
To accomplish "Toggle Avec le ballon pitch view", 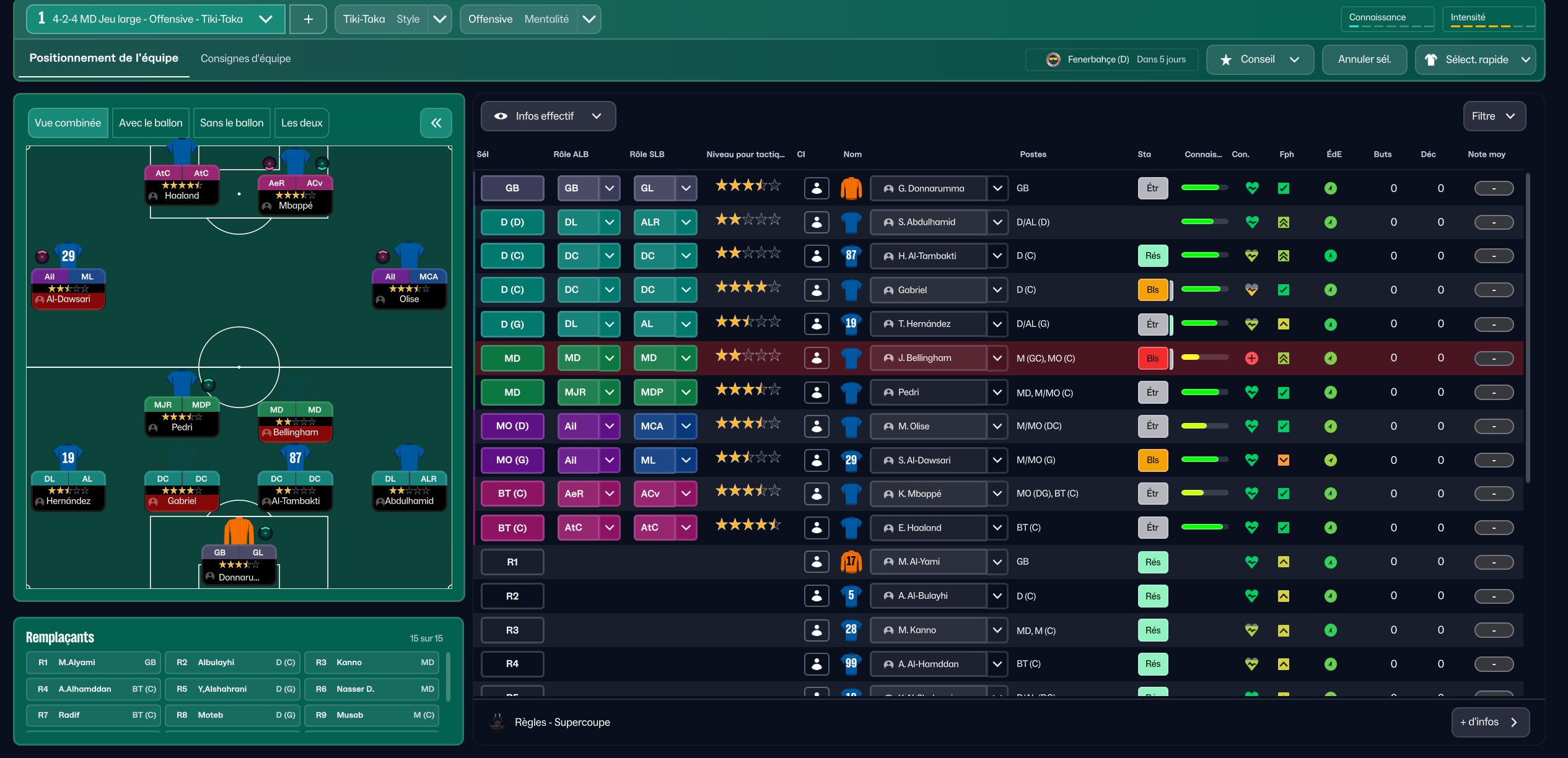I will coord(151,123).
